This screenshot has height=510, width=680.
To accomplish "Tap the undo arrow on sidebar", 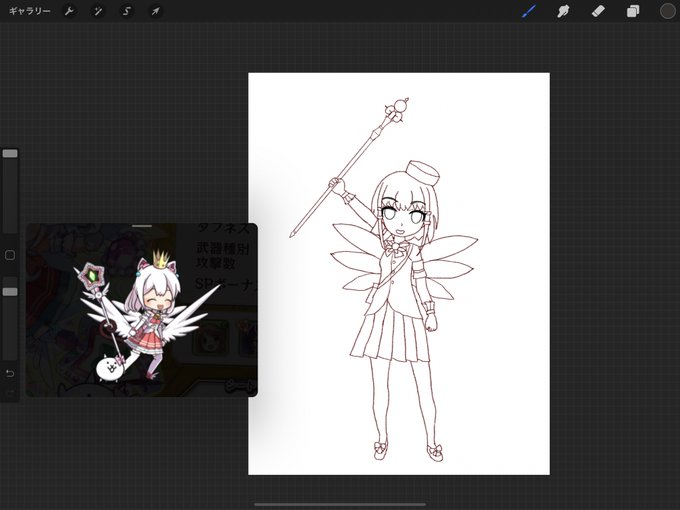I will 10,373.
